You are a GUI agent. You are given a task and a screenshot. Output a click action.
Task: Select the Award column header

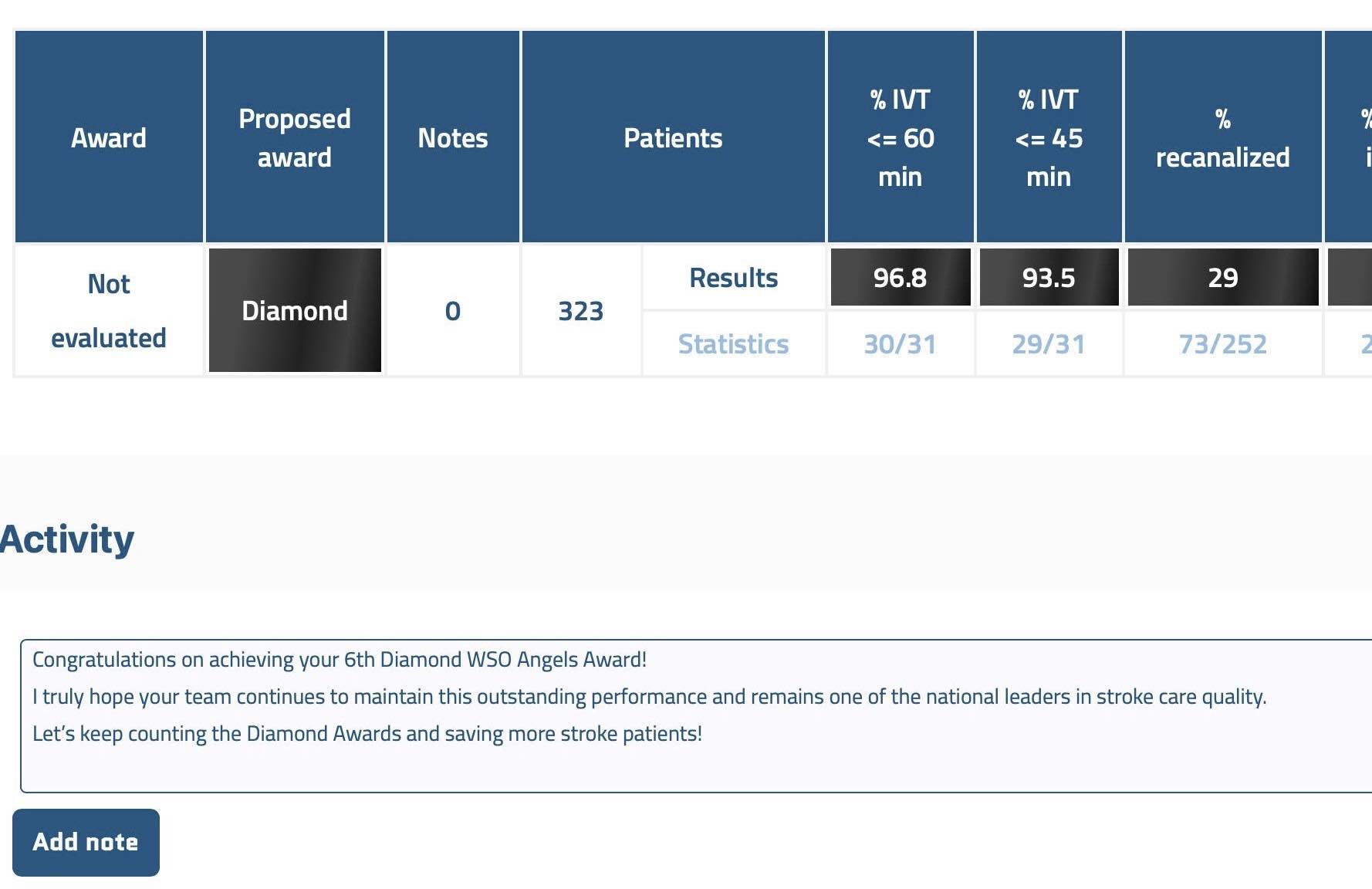click(109, 137)
